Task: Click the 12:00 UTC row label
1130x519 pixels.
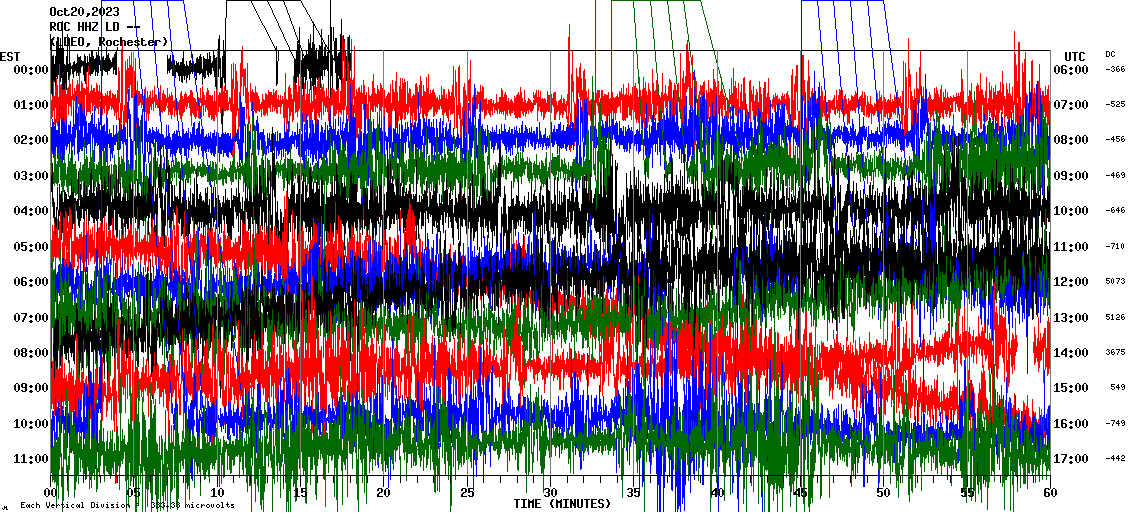Action: [x=1071, y=282]
